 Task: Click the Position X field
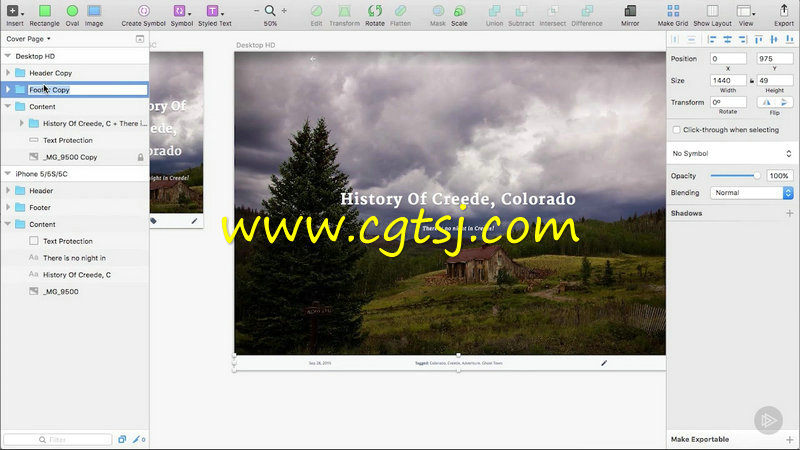click(728, 59)
